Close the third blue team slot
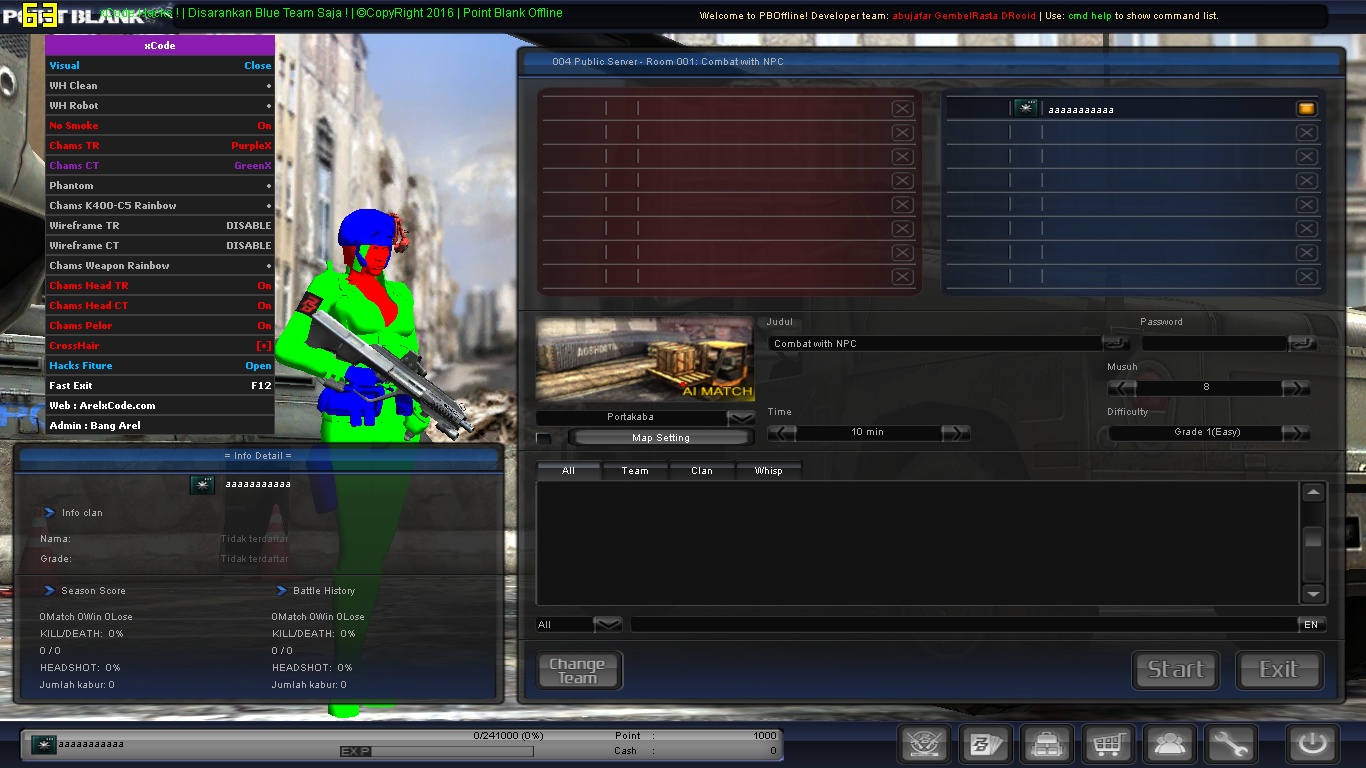Viewport: 1366px width, 768px height. click(x=1306, y=157)
